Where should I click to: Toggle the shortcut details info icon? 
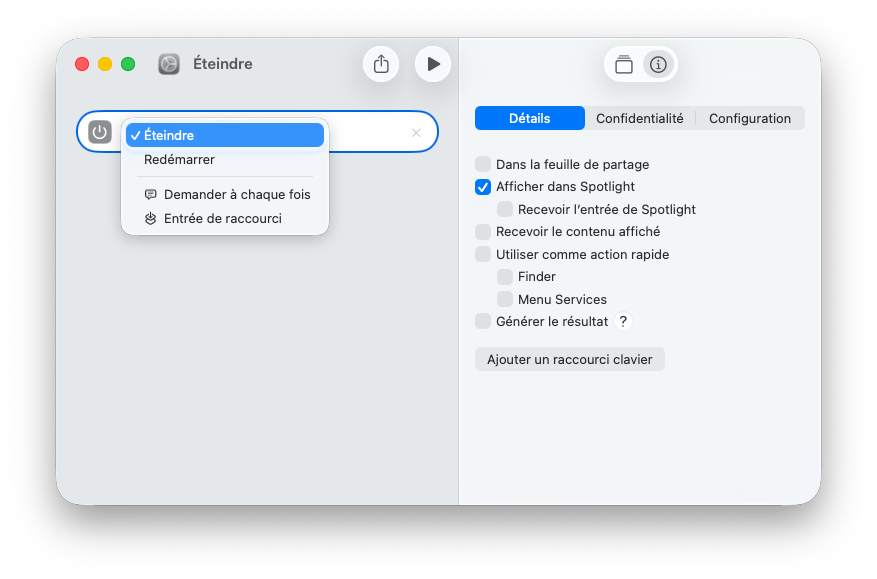pyautogui.click(x=658, y=65)
